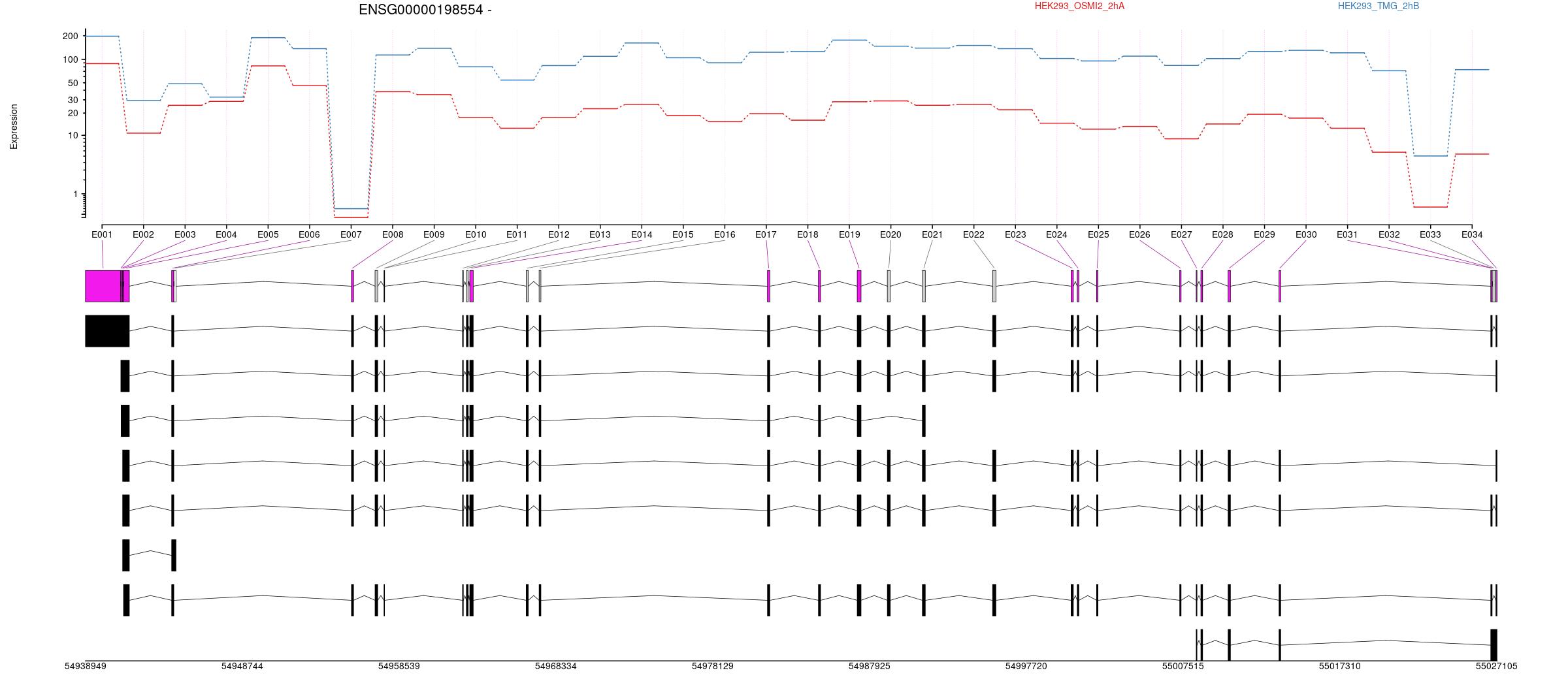Click exon label E006
1568x679 pixels.
(309, 234)
